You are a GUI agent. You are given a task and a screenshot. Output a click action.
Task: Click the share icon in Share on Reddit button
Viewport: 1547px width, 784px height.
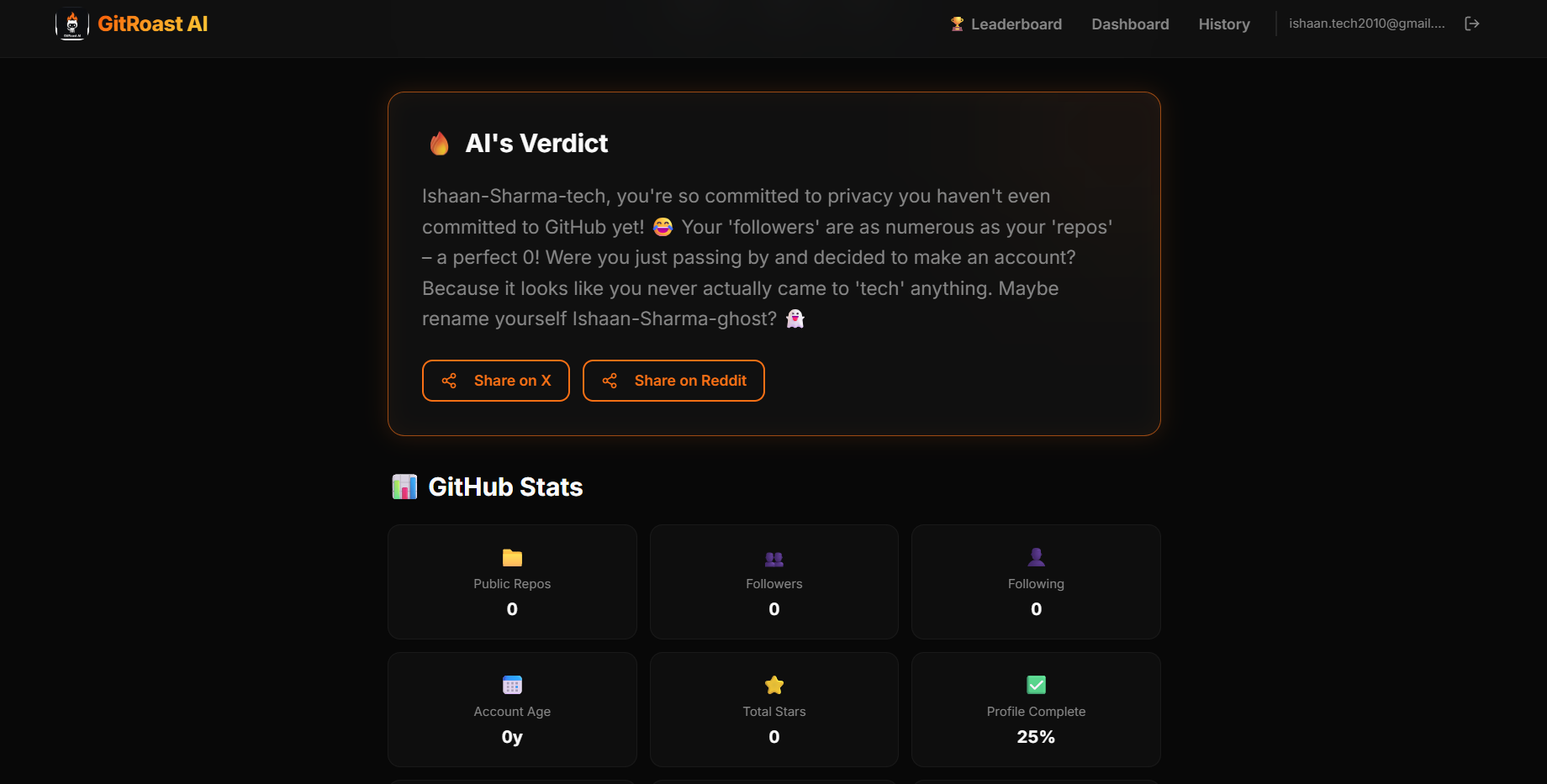point(610,381)
